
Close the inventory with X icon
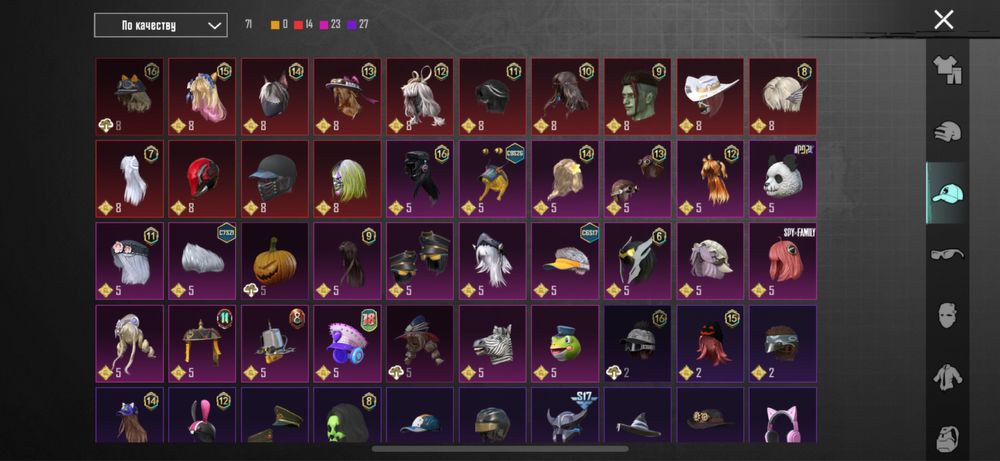(944, 19)
